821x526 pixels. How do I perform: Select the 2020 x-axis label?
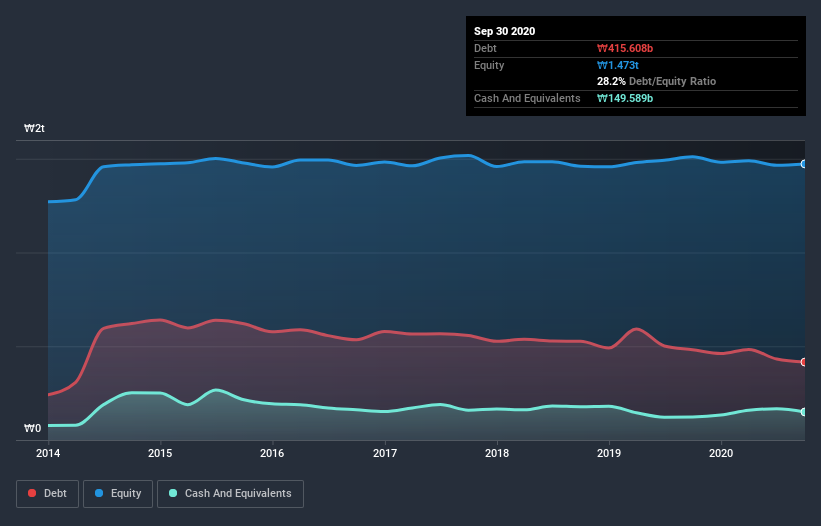721,453
